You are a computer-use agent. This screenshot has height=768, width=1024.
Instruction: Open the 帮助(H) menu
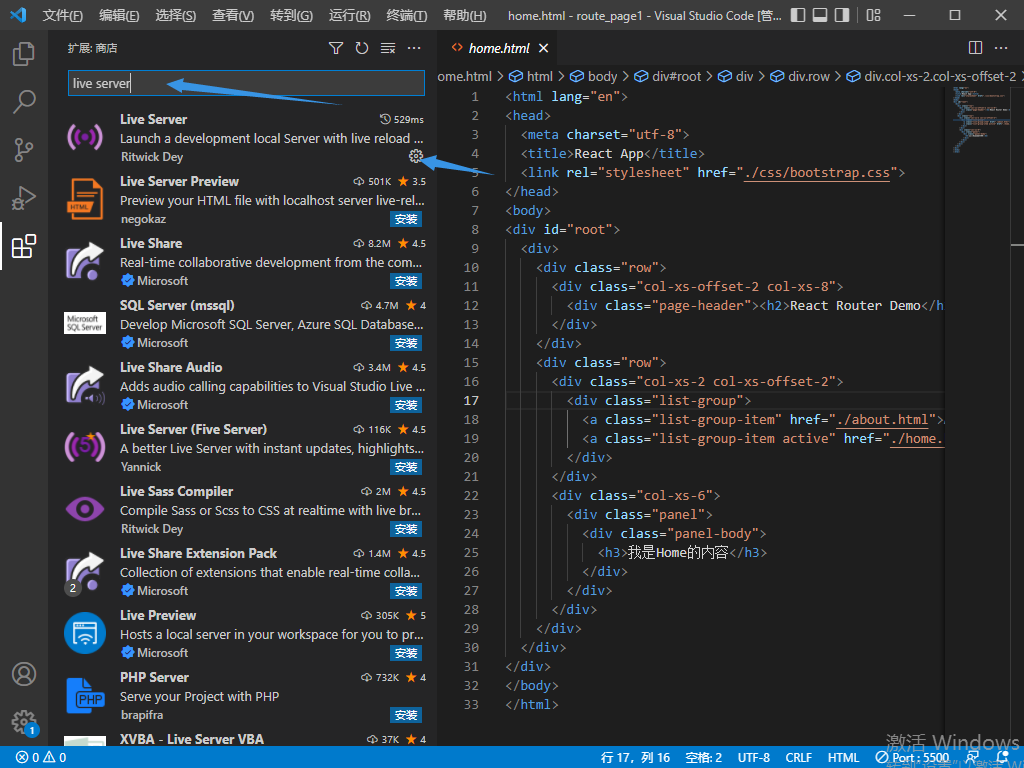coord(464,15)
